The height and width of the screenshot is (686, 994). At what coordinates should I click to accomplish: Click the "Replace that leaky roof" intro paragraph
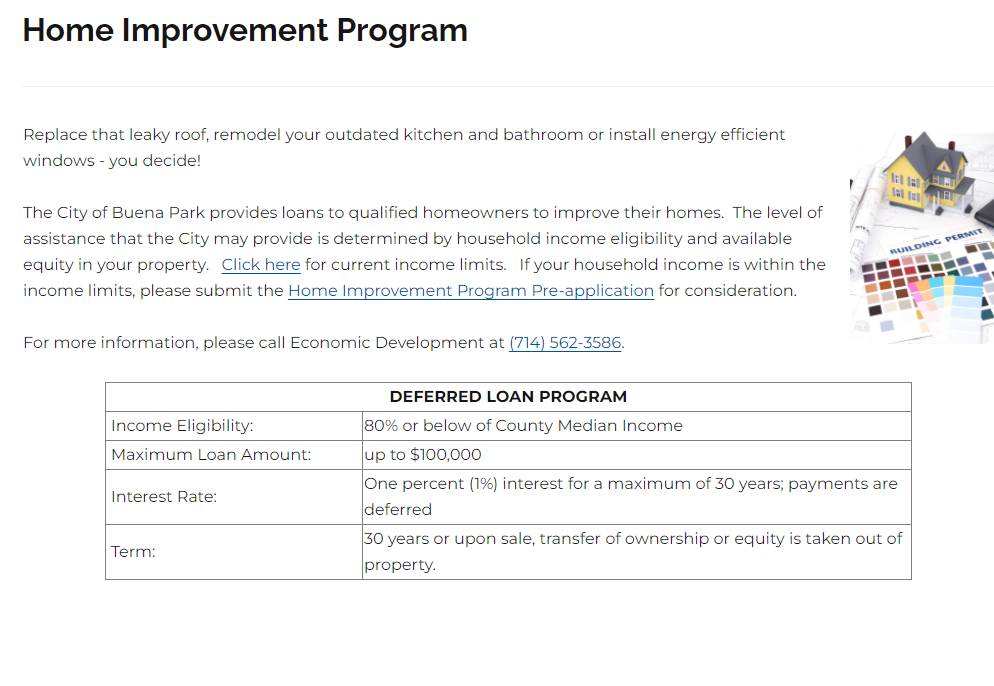point(404,148)
